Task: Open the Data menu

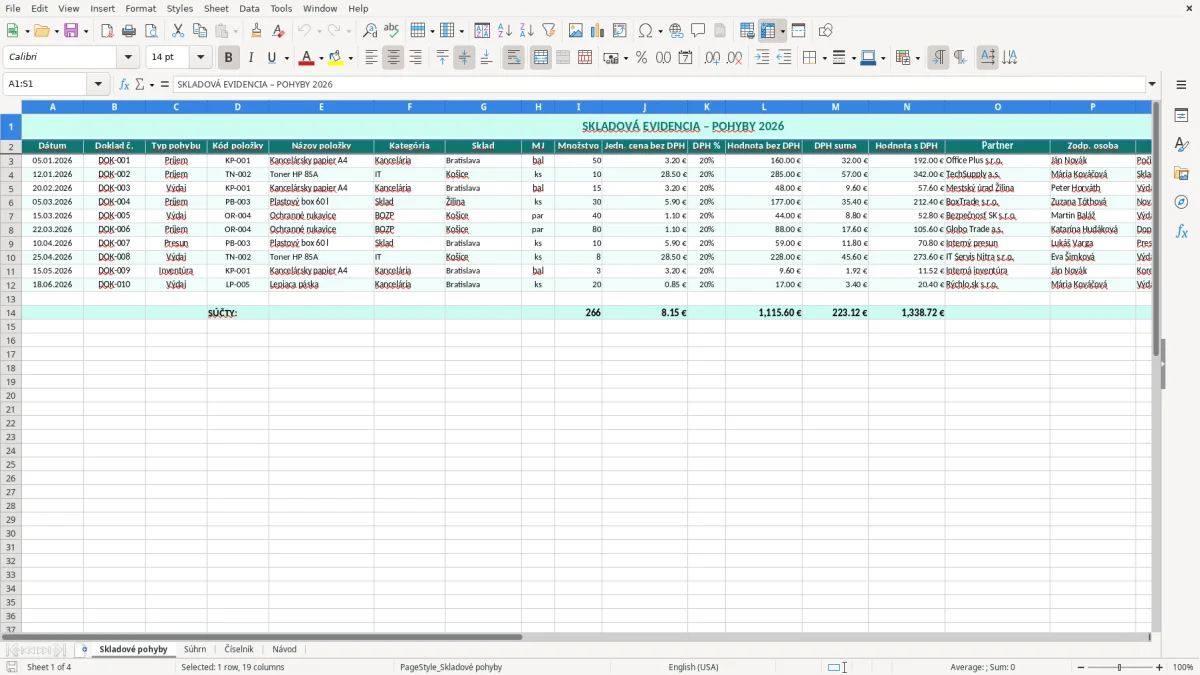Action: point(249,8)
